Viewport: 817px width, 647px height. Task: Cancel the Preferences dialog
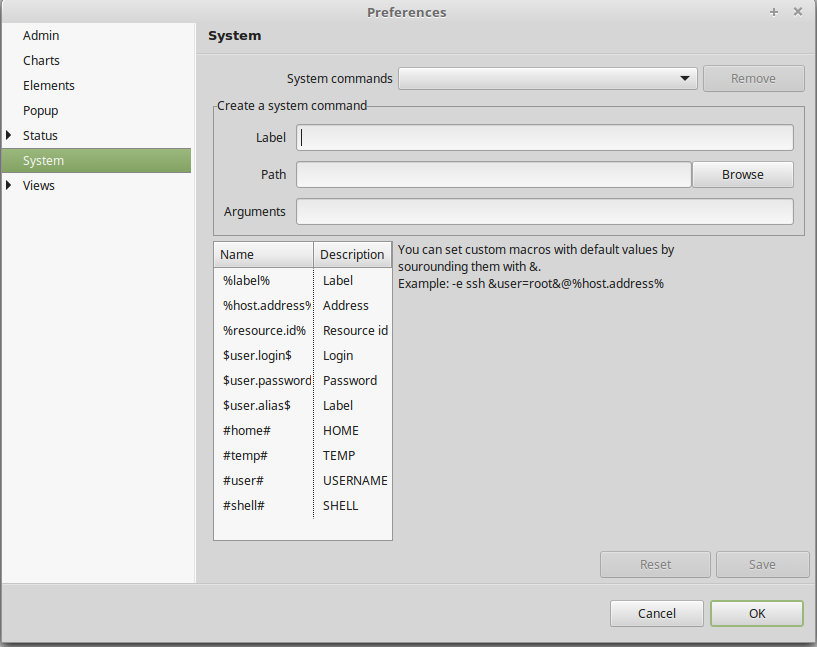[x=656, y=613]
